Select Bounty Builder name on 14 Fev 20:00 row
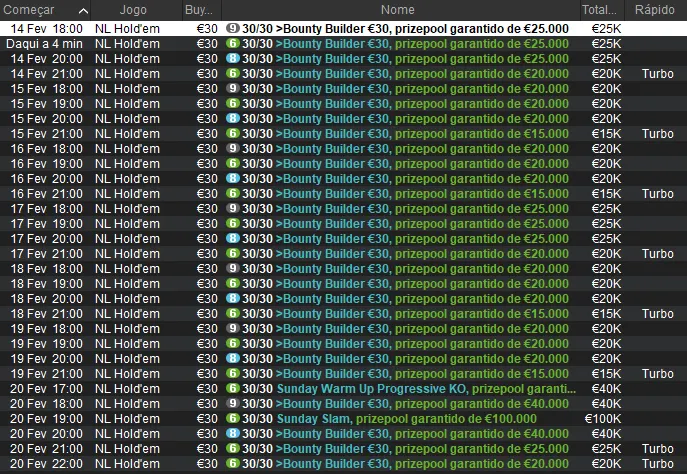This screenshot has width=687, height=474. coord(422,59)
